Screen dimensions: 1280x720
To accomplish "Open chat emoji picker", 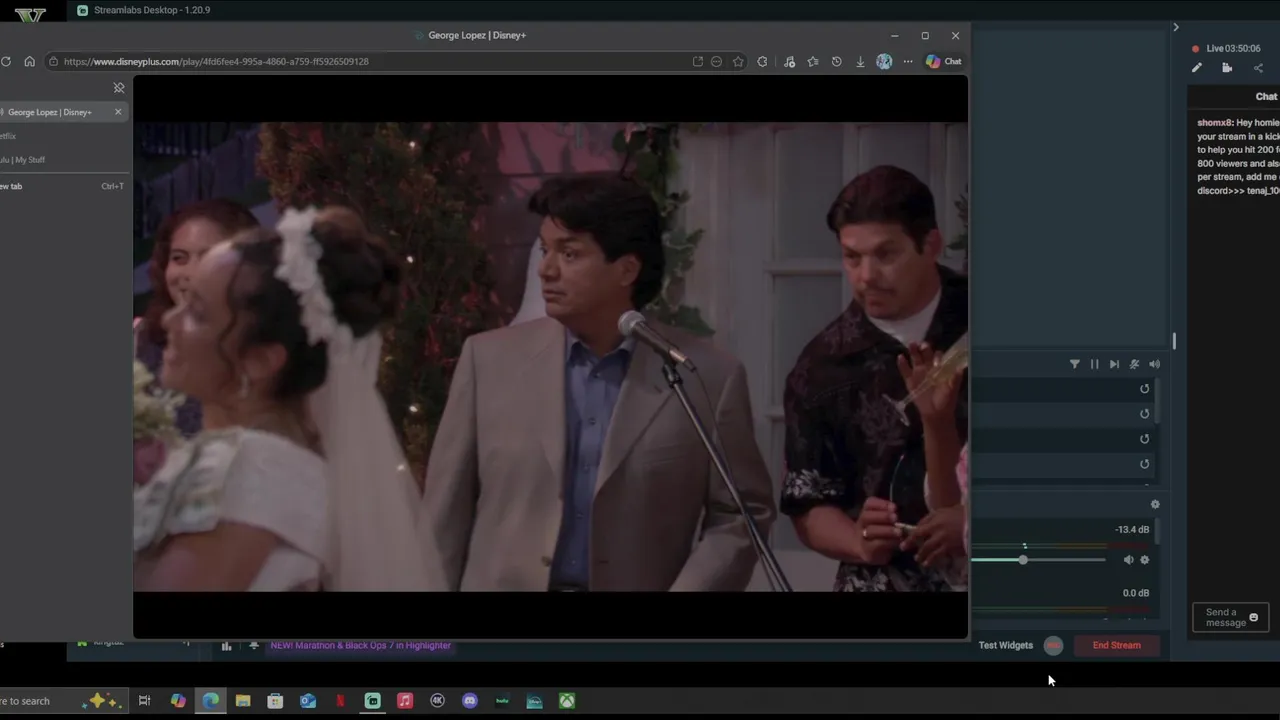I will pyautogui.click(x=1254, y=618).
